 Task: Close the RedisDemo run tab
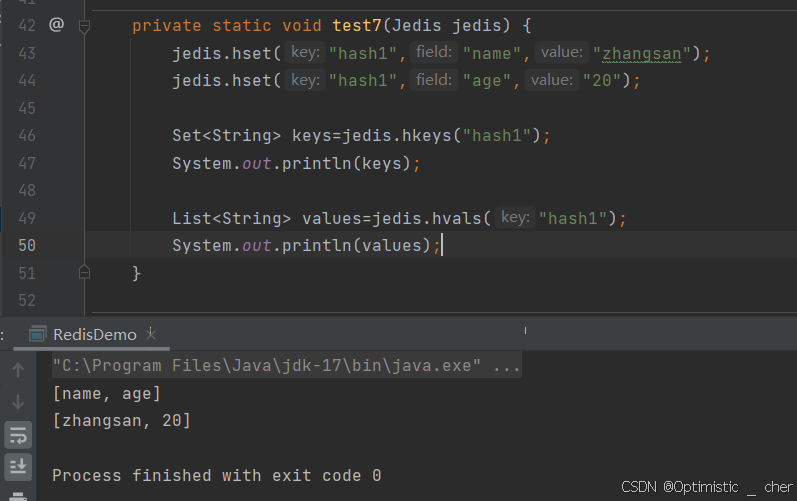tap(150, 334)
